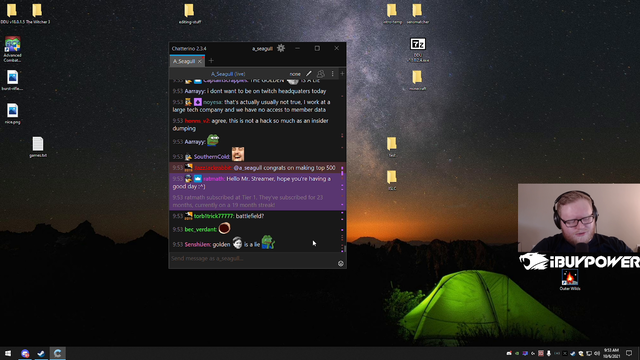
Task: Open user card for torbltrick77777
Action: 213,216
